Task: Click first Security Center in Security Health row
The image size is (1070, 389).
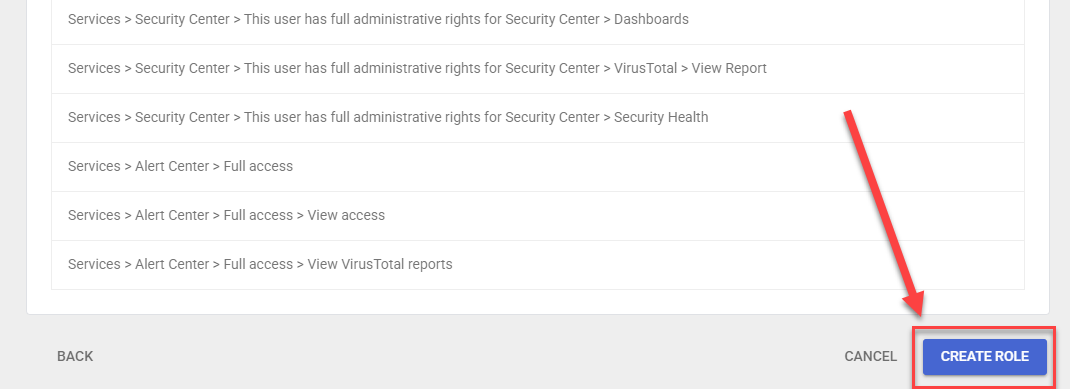Action: (x=182, y=117)
